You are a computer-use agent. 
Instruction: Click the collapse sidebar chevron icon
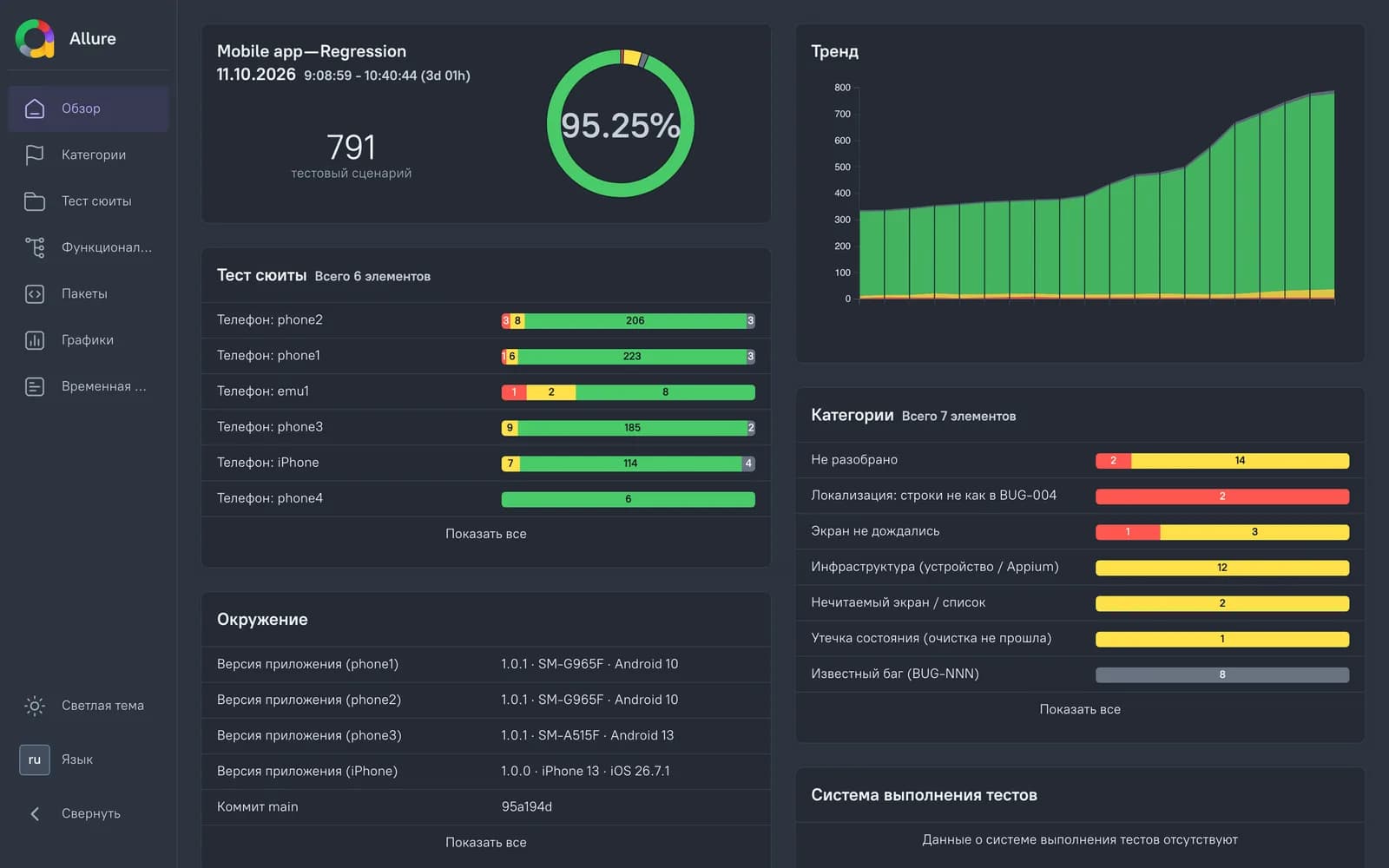click(x=35, y=813)
